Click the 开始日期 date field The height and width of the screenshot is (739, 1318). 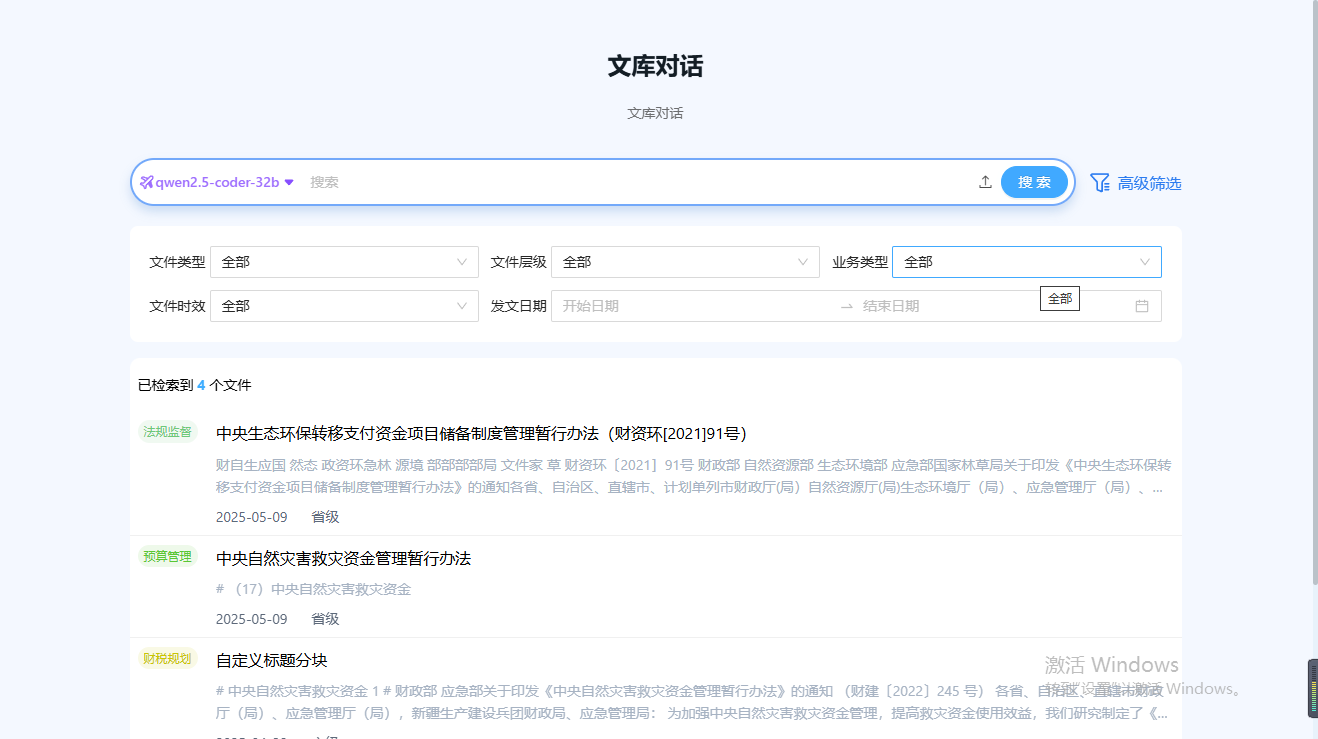[690, 306]
